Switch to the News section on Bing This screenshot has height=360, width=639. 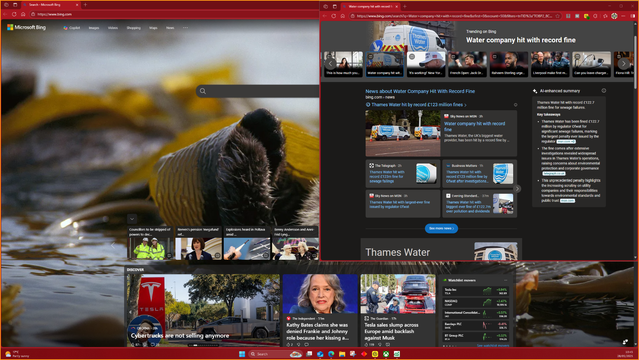170,28
